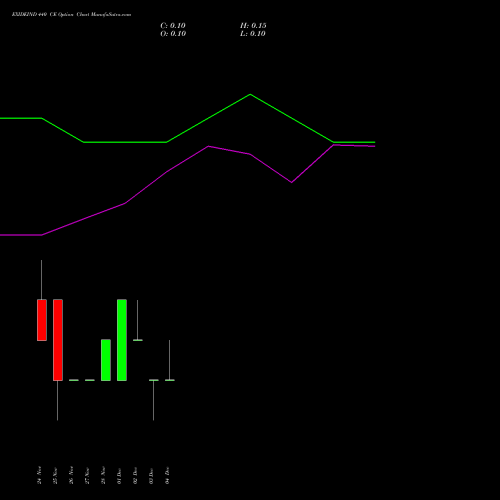Click the 26 Nov date label
500x500 pixels.
tap(71, 475)
